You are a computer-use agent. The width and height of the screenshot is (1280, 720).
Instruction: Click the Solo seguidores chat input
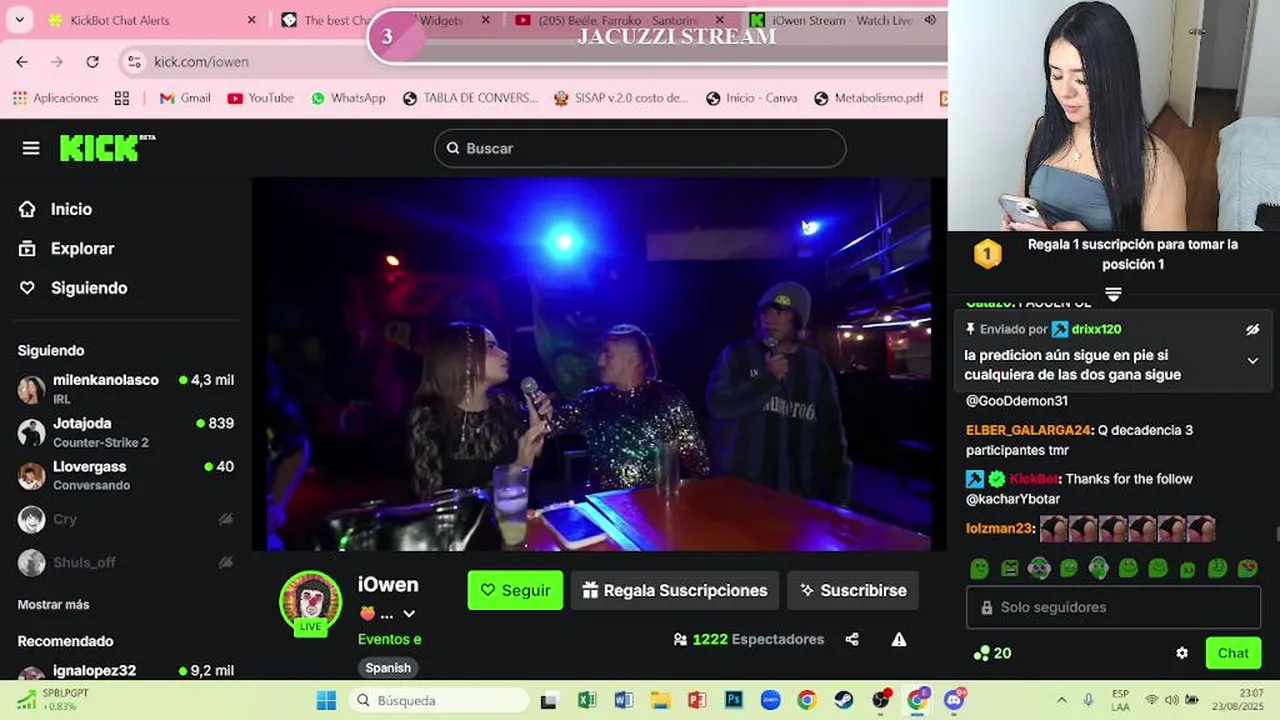point(1113,607)
